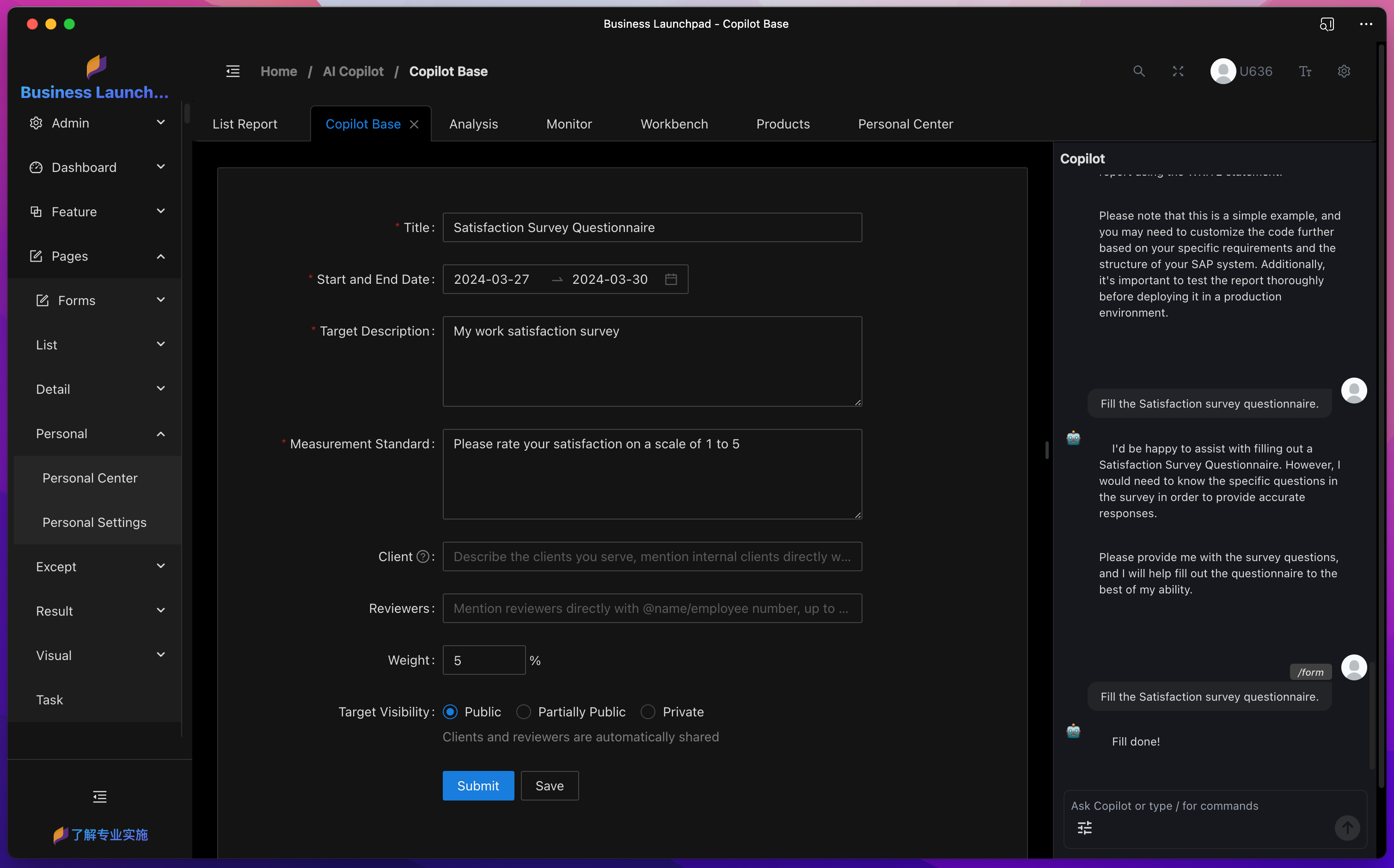Screen dimensions: 1394x868
Task: Click the Copilot send arrow button
Action: (1346, 827)
